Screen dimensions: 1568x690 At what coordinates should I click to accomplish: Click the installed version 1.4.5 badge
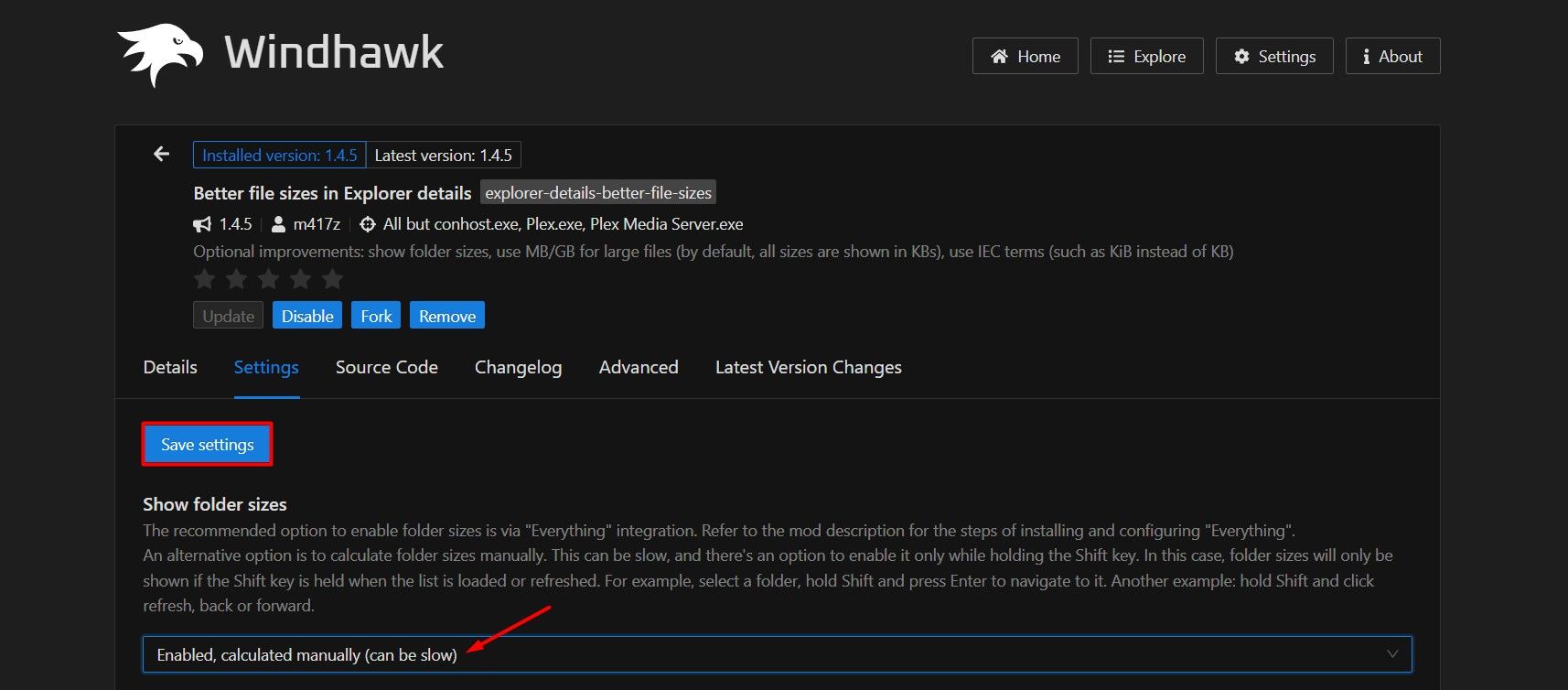coord(280,155)
